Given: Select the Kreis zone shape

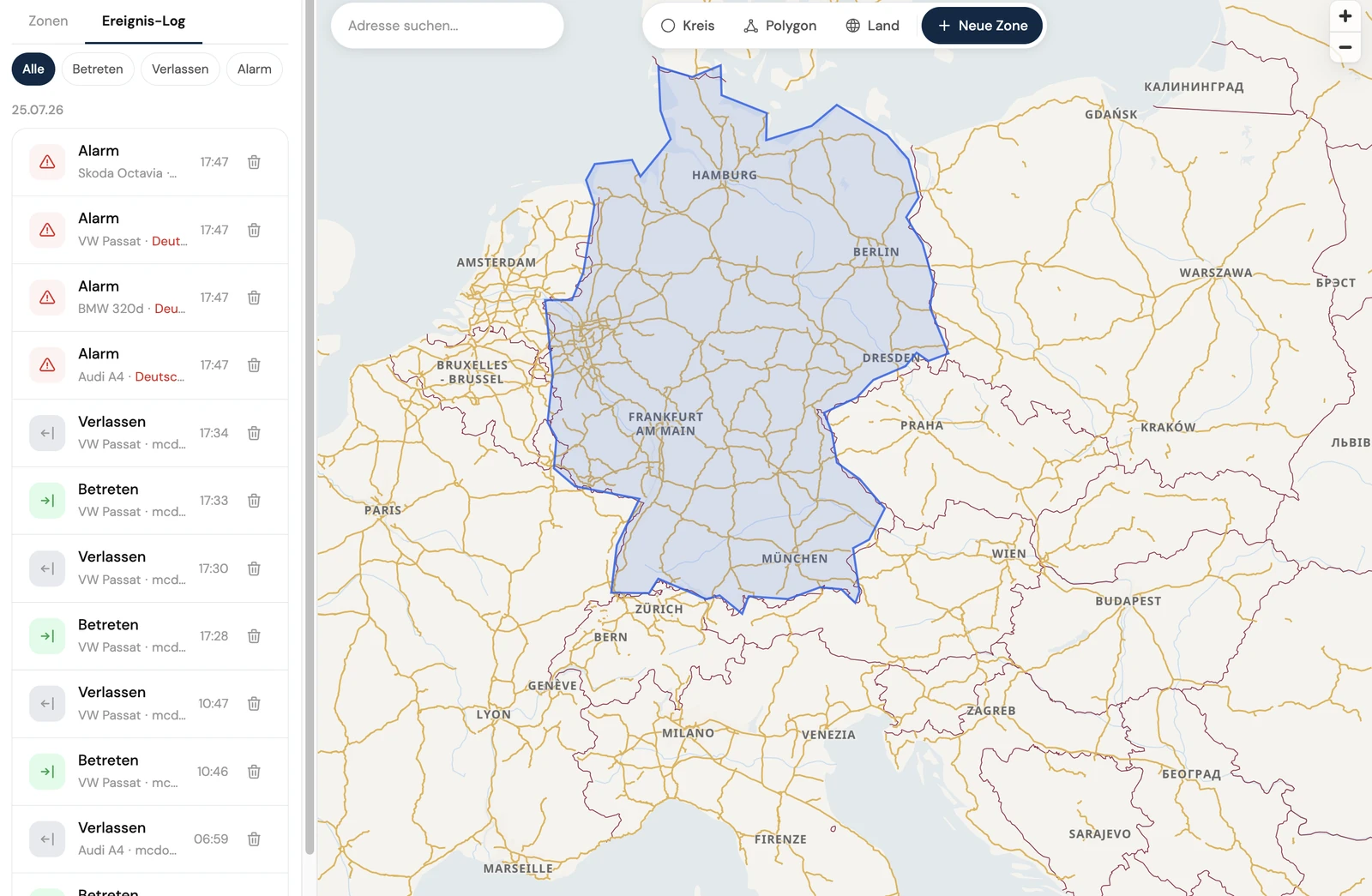Looking at the screenshot, I should 688,26.
